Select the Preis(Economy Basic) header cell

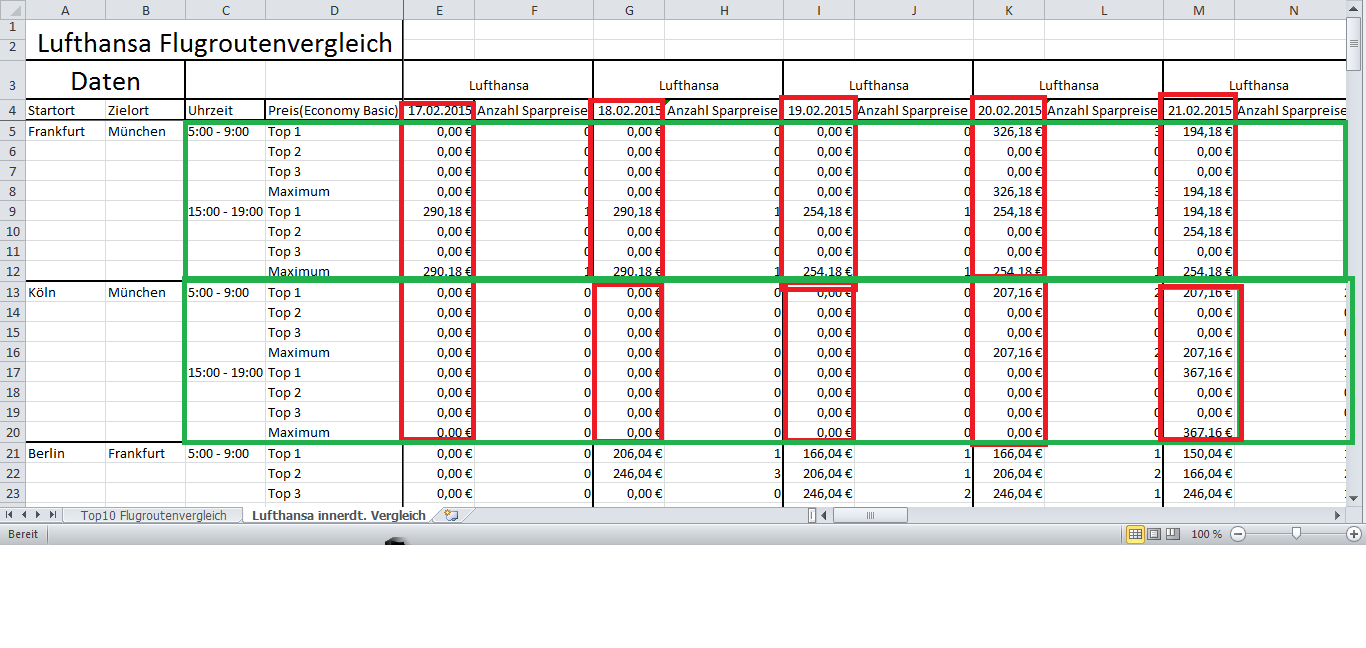click(x=334, y=110)
